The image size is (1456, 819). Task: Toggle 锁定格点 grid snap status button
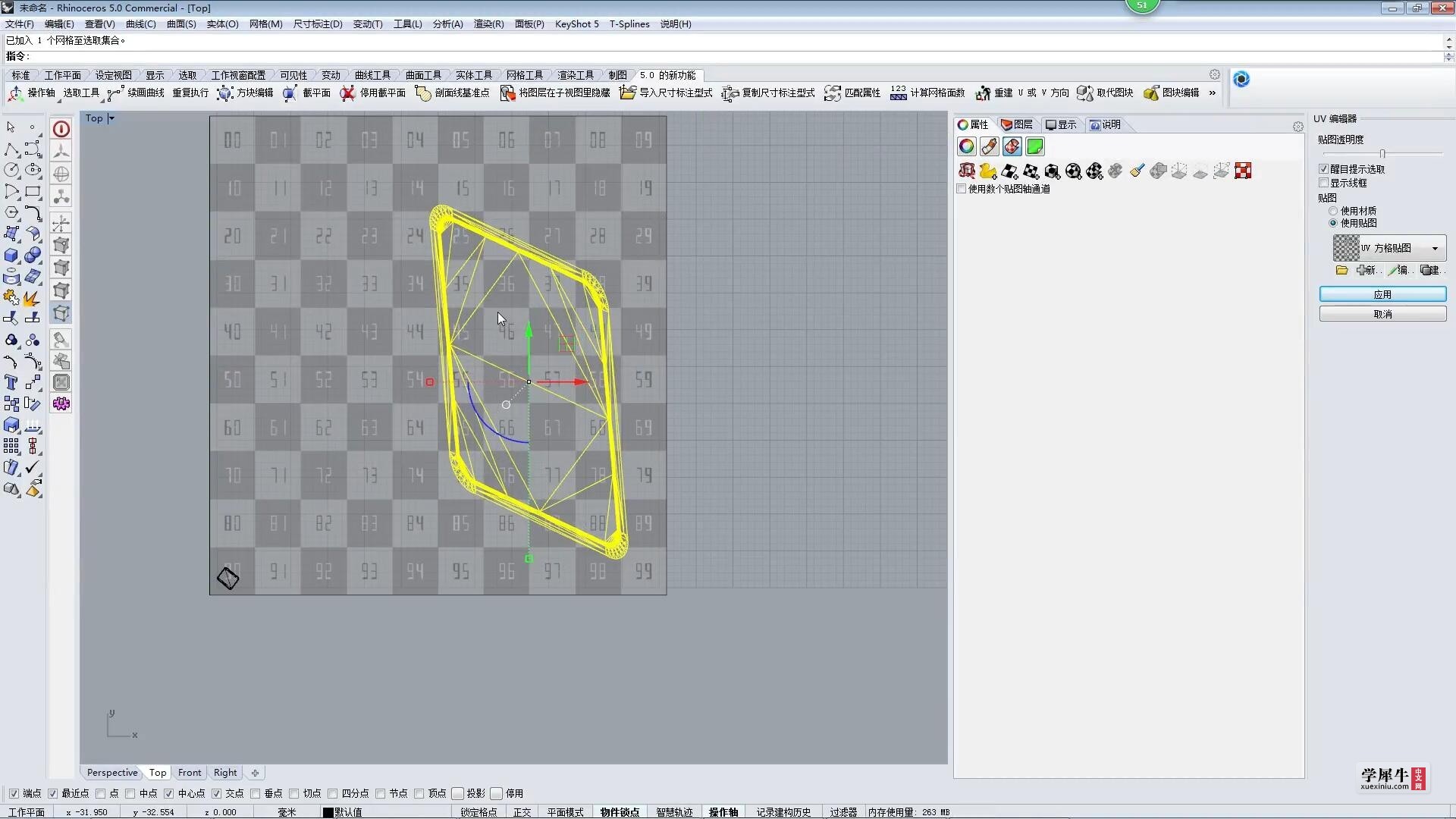tap(479, 811)
